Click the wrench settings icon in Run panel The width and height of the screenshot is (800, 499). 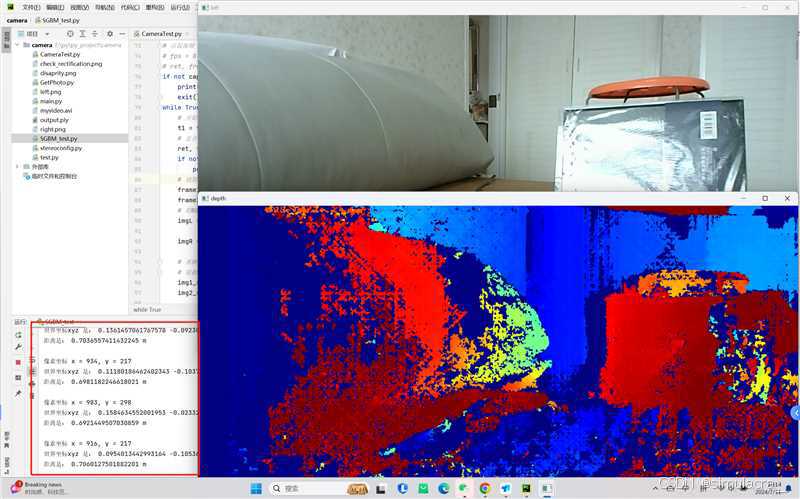(18, 347)
